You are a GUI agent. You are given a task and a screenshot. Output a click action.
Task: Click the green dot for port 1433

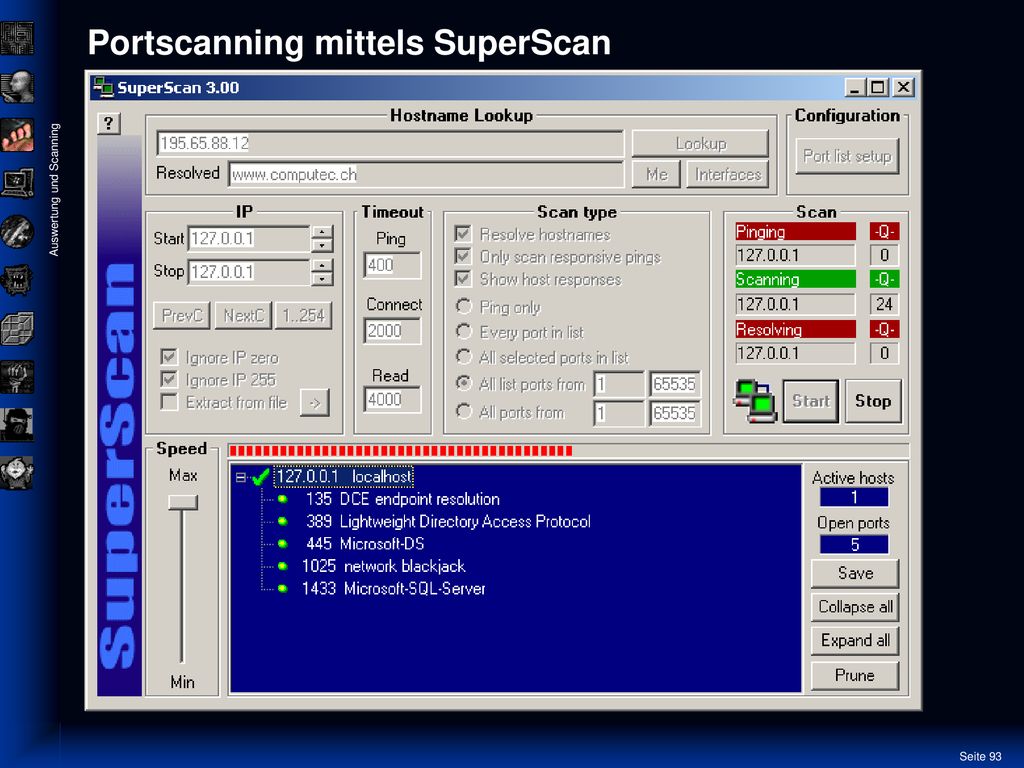coord(283,588)
